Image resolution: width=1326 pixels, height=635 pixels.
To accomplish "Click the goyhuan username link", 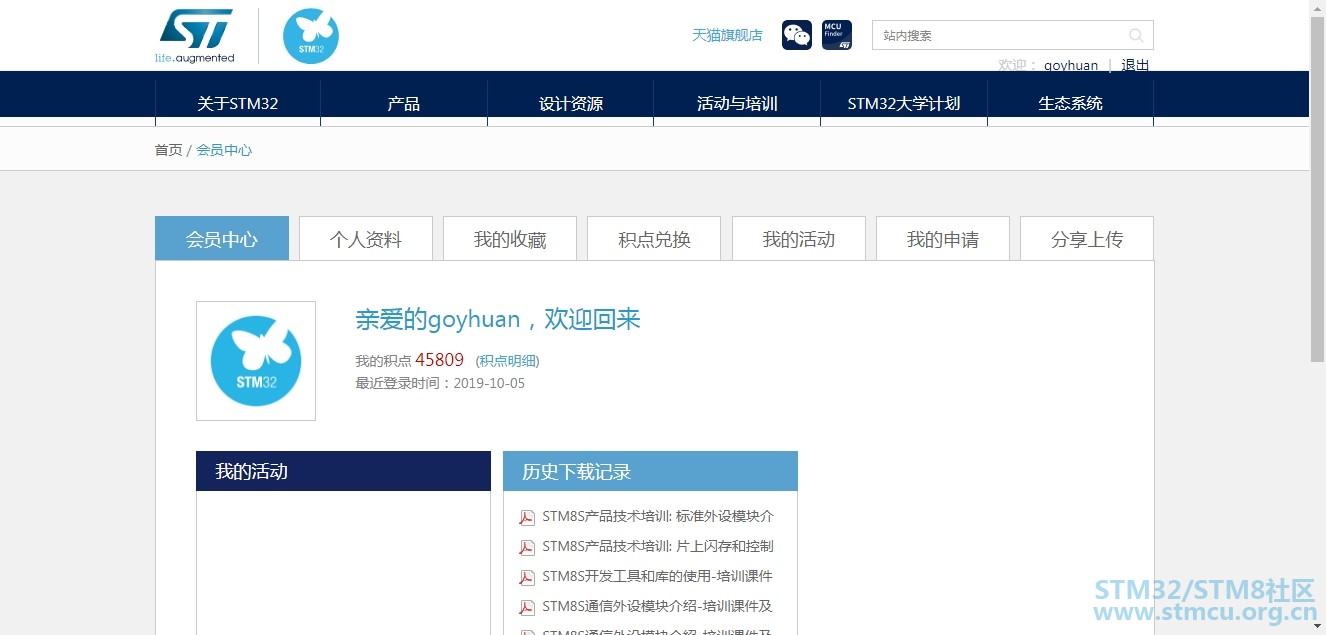I will [x=1071, y=65].
